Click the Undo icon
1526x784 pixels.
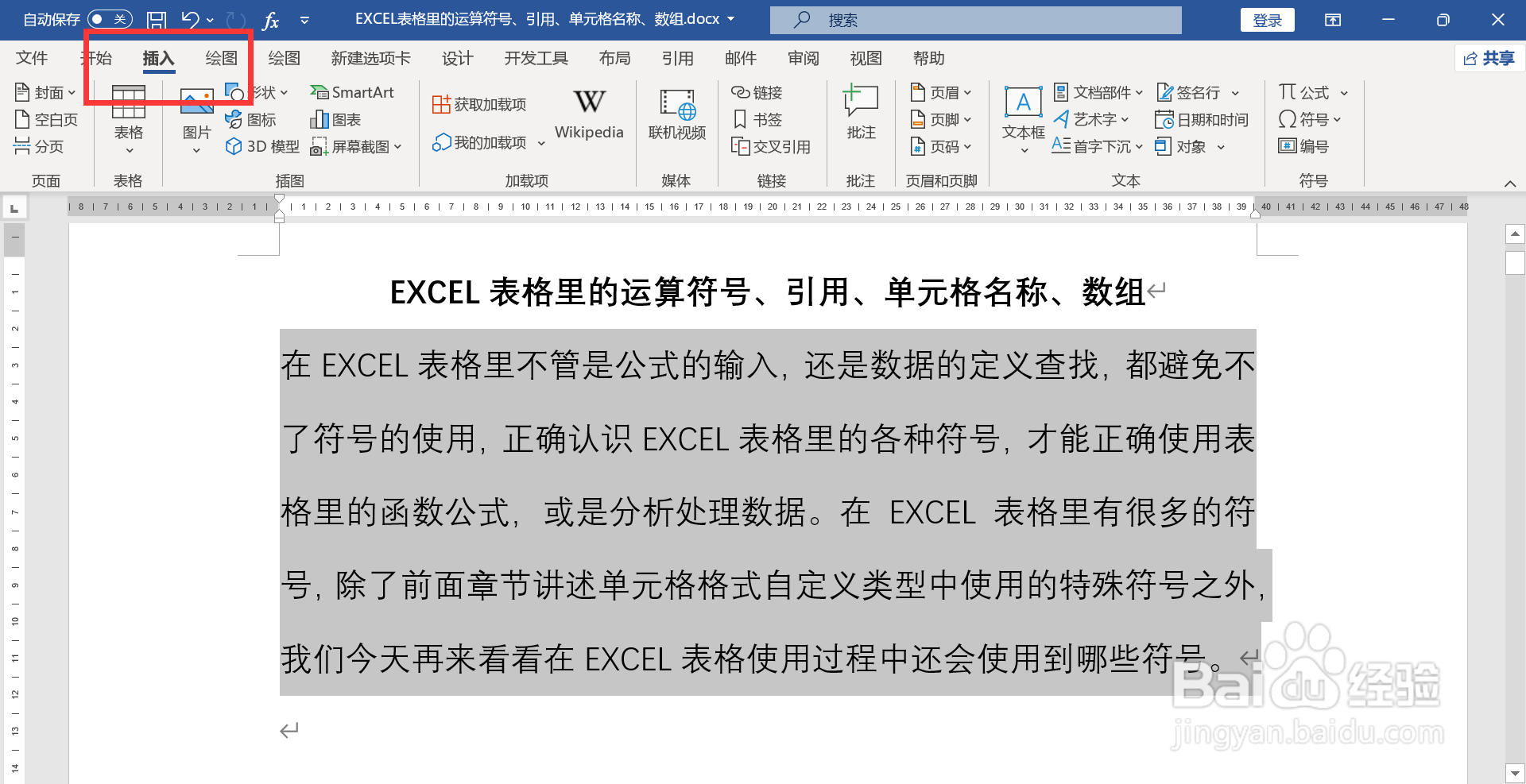191,19
